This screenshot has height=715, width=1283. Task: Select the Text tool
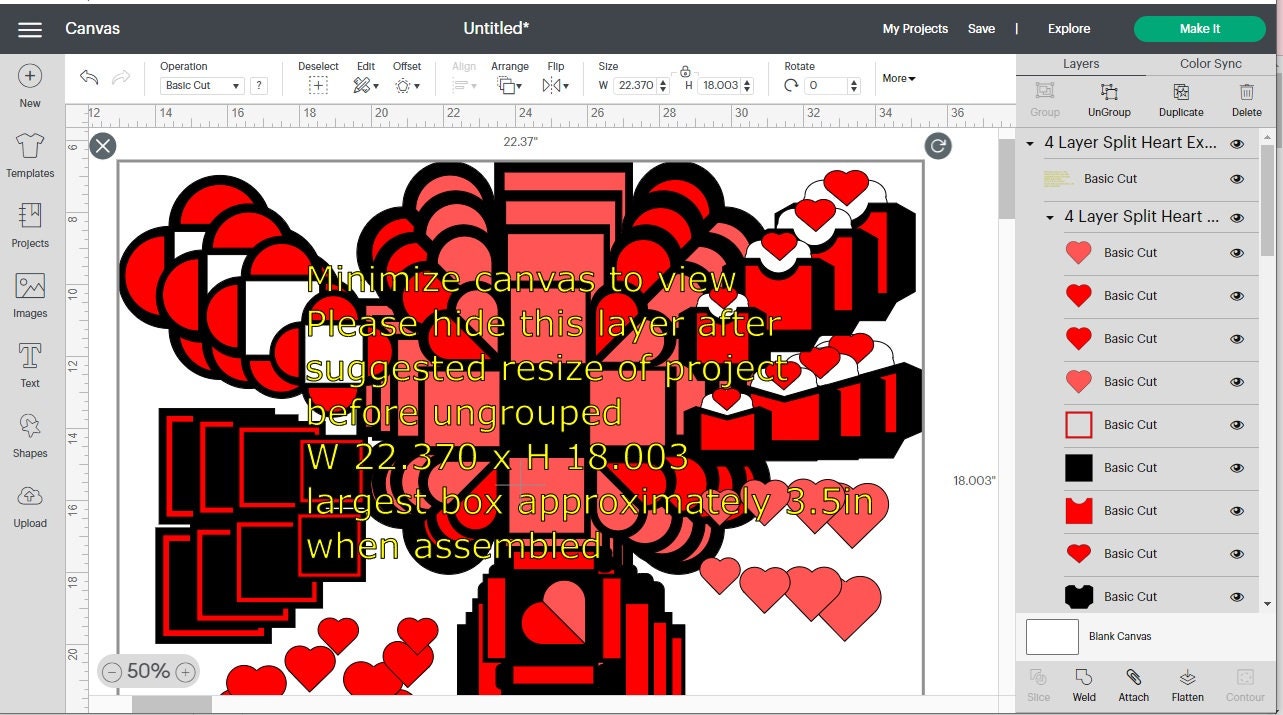(x=30, y=365)
